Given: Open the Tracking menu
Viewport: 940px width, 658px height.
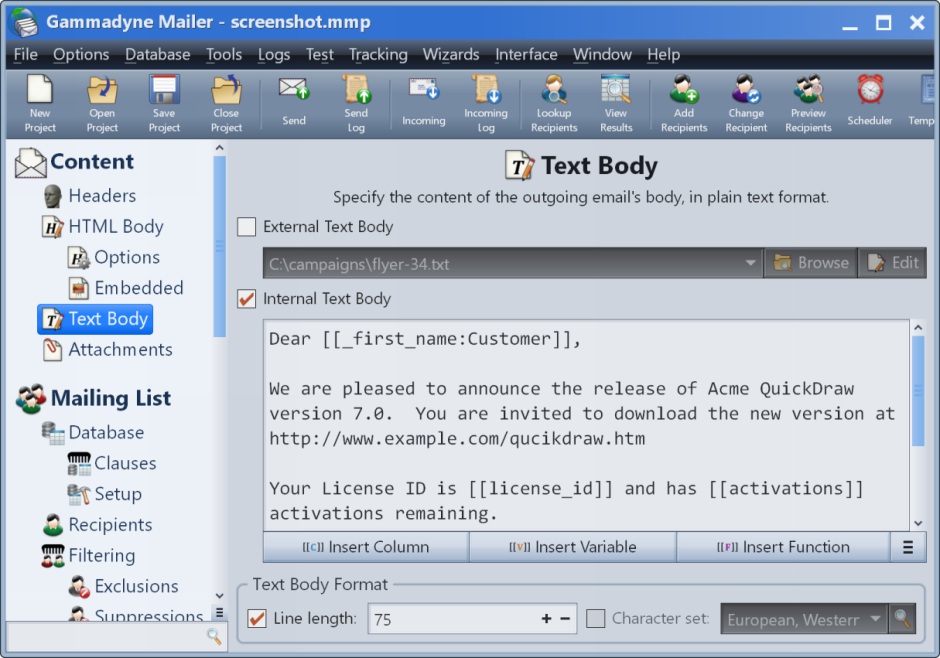Looking at the screenshot, I should (x=378, y=55).
